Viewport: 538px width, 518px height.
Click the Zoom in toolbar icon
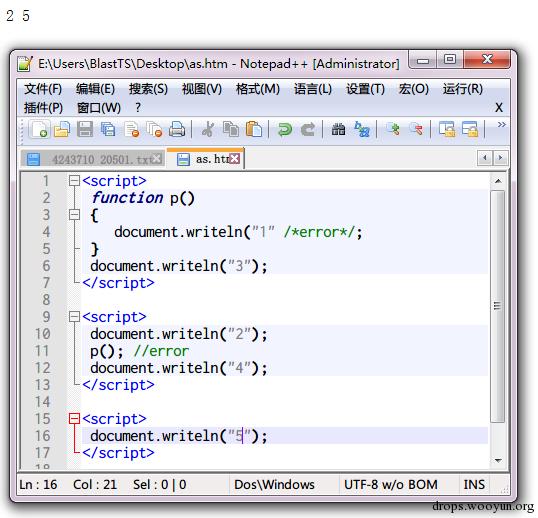tap(393, 130)
